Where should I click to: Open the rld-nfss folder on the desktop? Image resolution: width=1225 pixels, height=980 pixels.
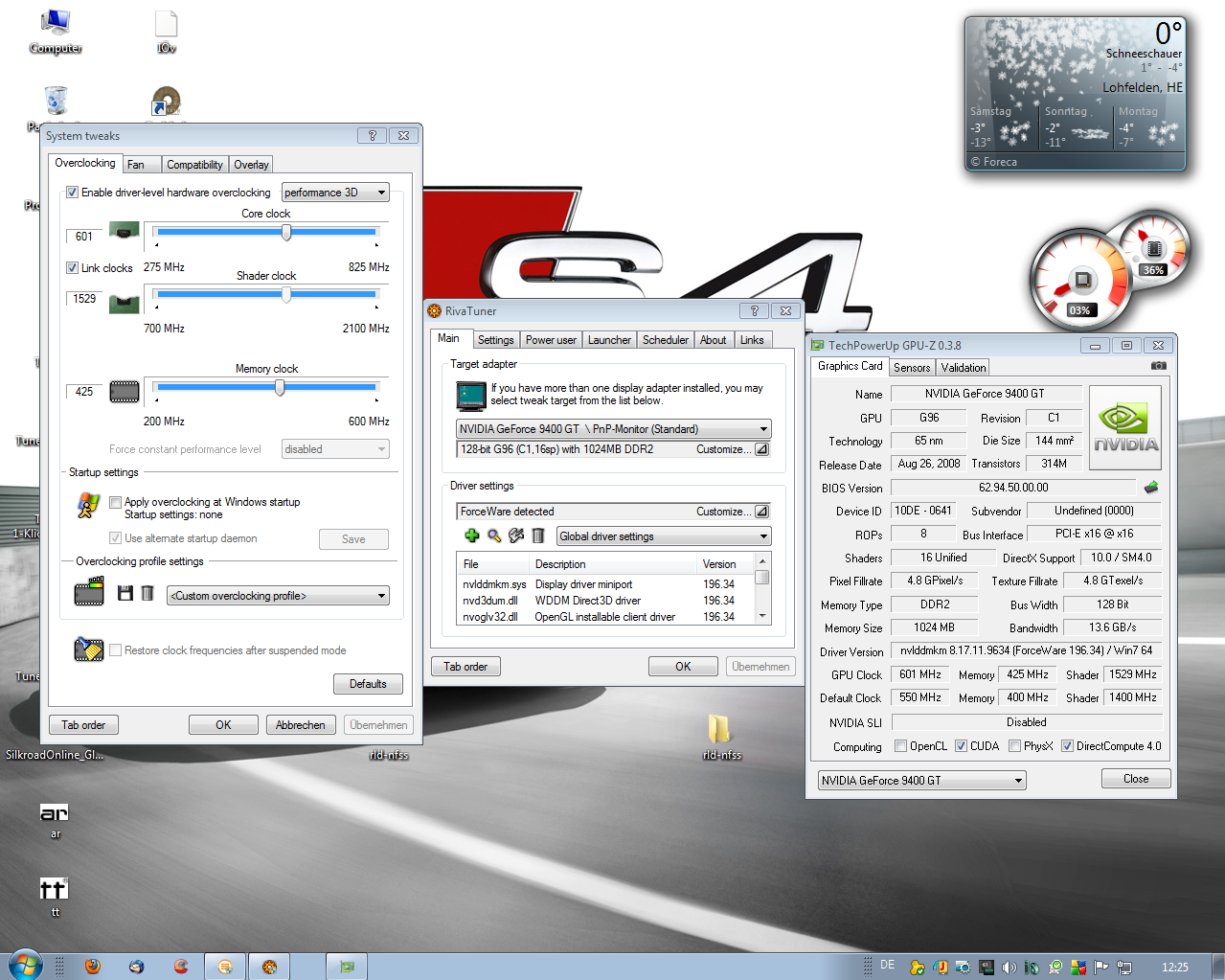click(x=721, y=736)
